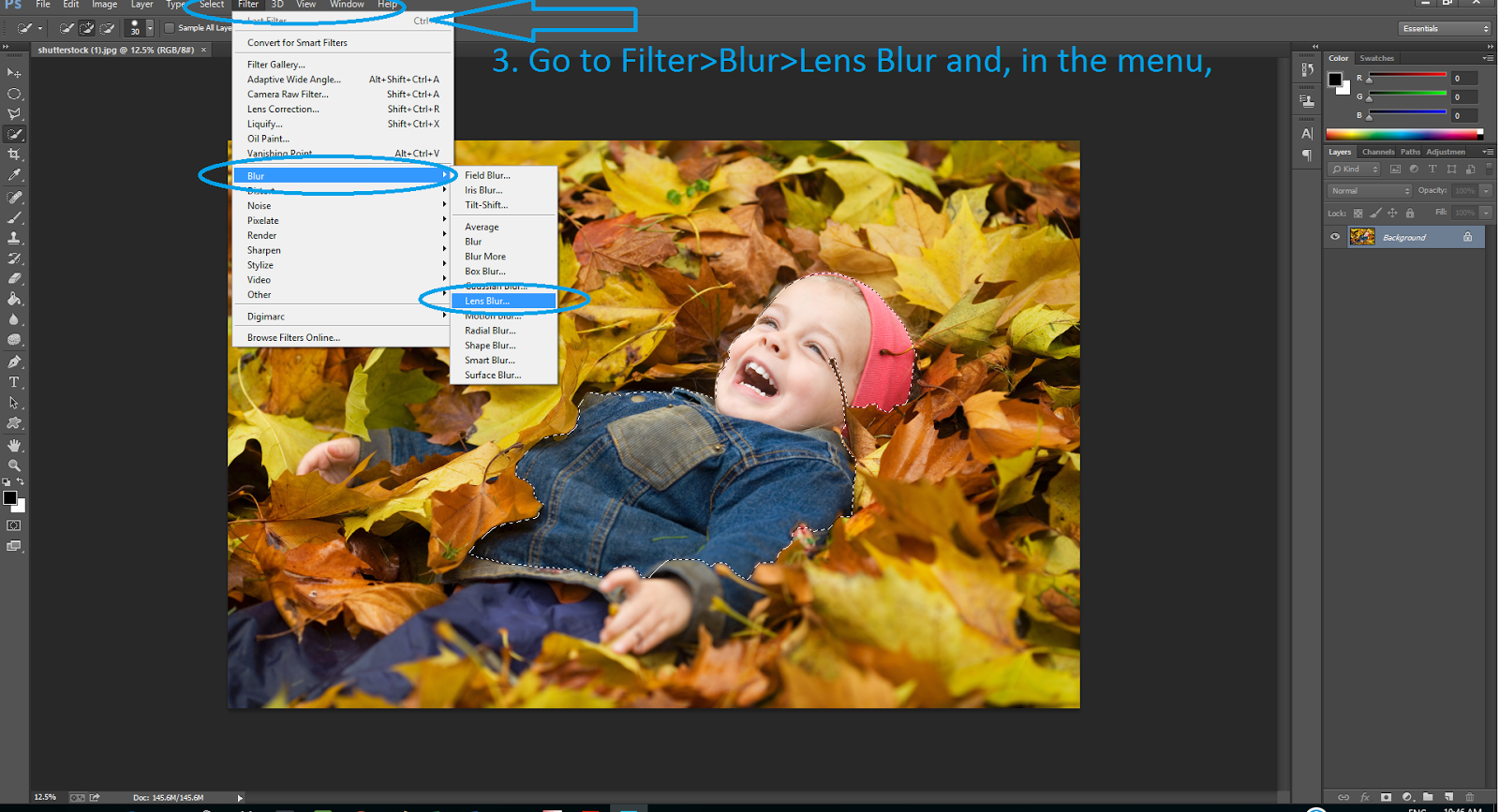
Task: Open the Fill slider dropdown arrow
Action: pyautogui.click(x=1486, y=213)
